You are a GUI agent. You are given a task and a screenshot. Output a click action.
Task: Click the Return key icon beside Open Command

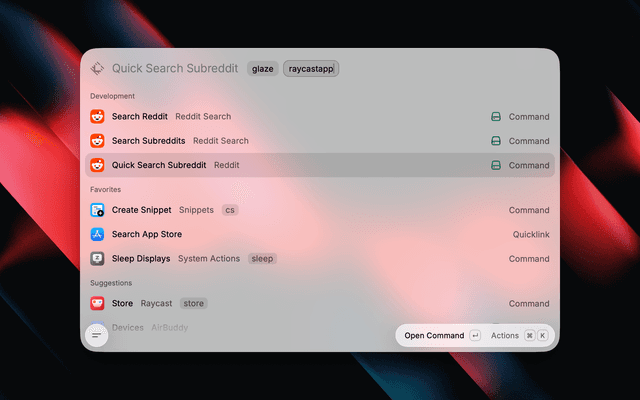pyautogui.click(x=475, y=336)
